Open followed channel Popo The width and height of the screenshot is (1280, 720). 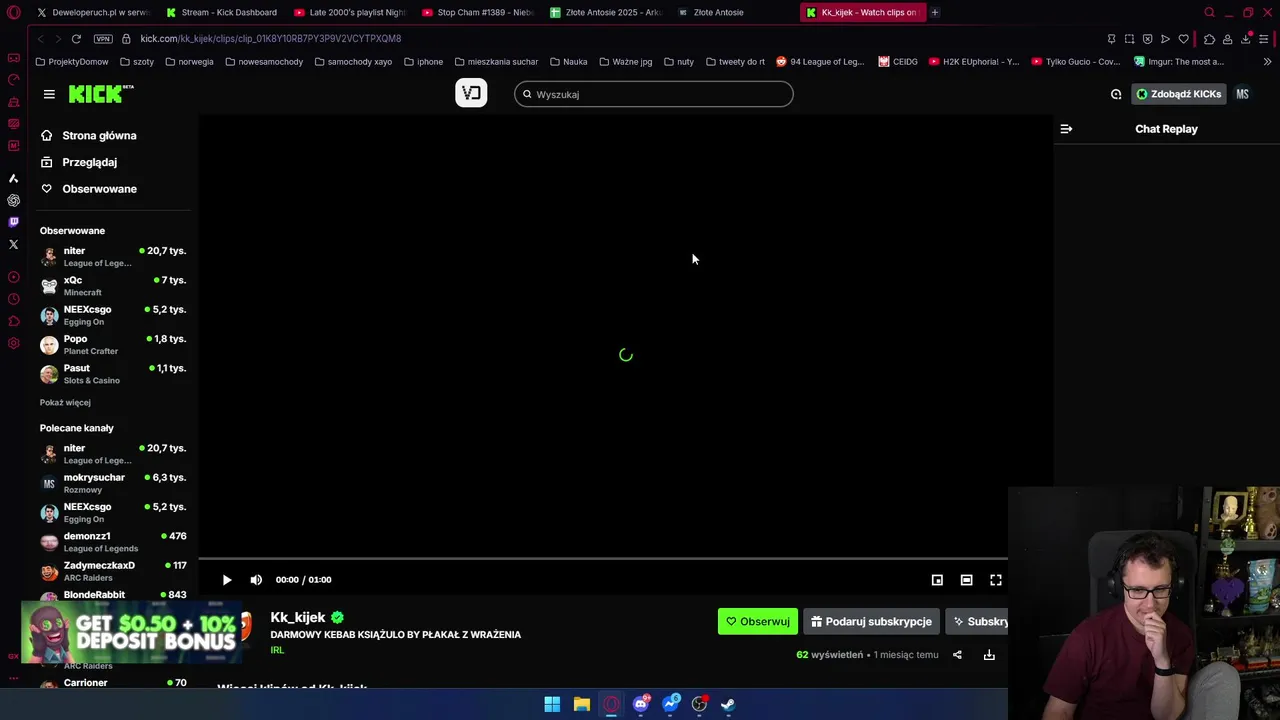113,345
